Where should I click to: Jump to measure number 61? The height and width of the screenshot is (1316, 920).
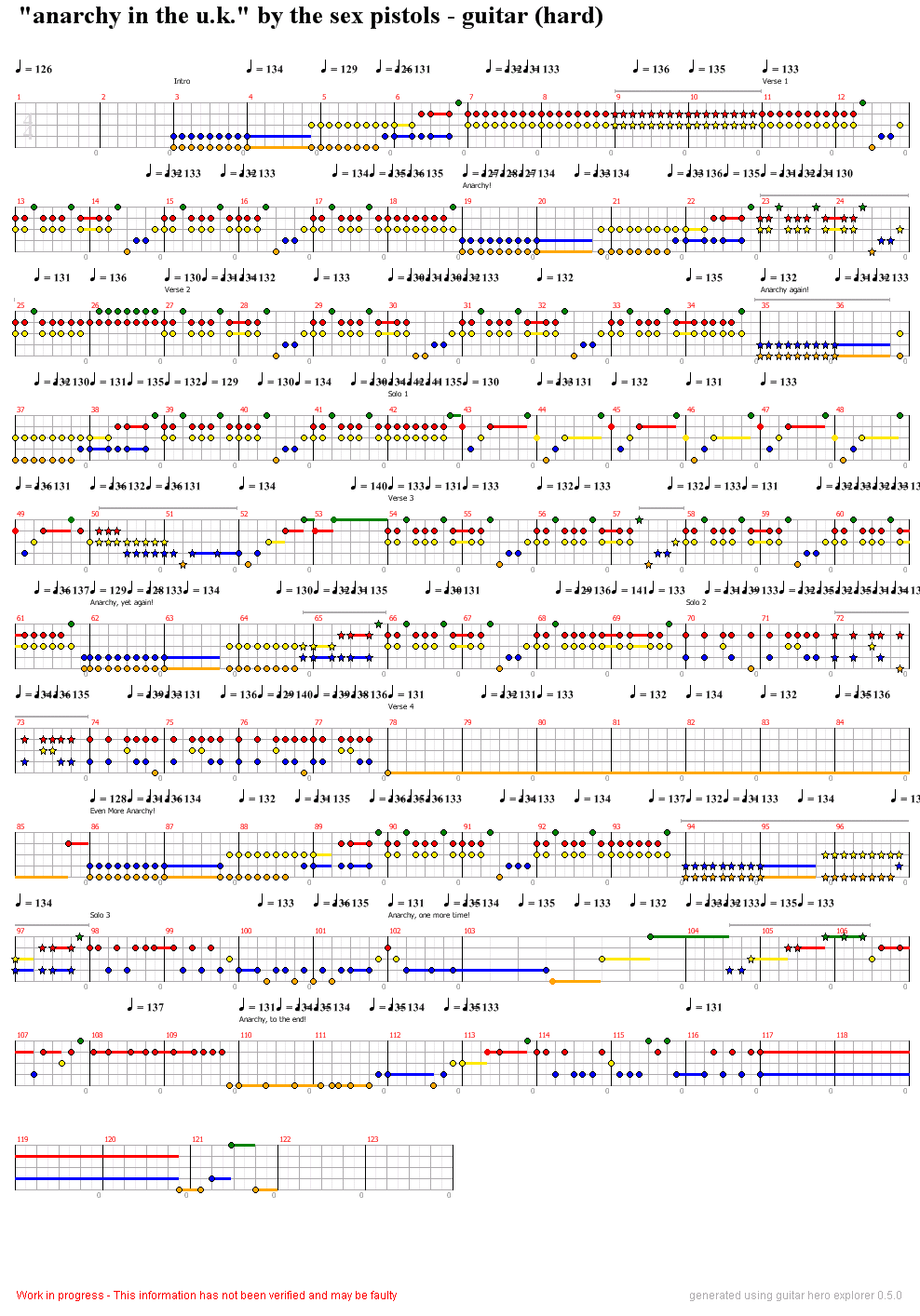point(20,618)
